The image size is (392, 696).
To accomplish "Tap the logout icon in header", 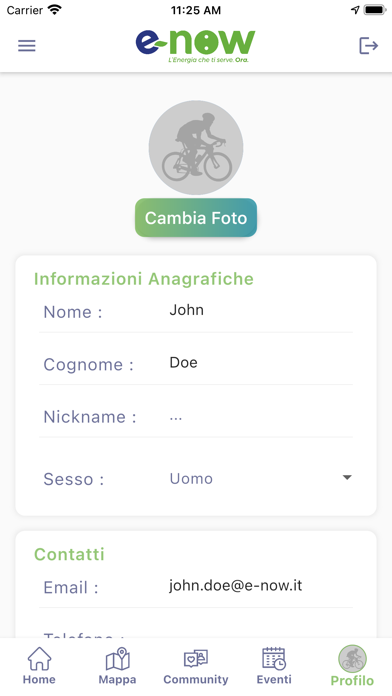I will 368,46.
